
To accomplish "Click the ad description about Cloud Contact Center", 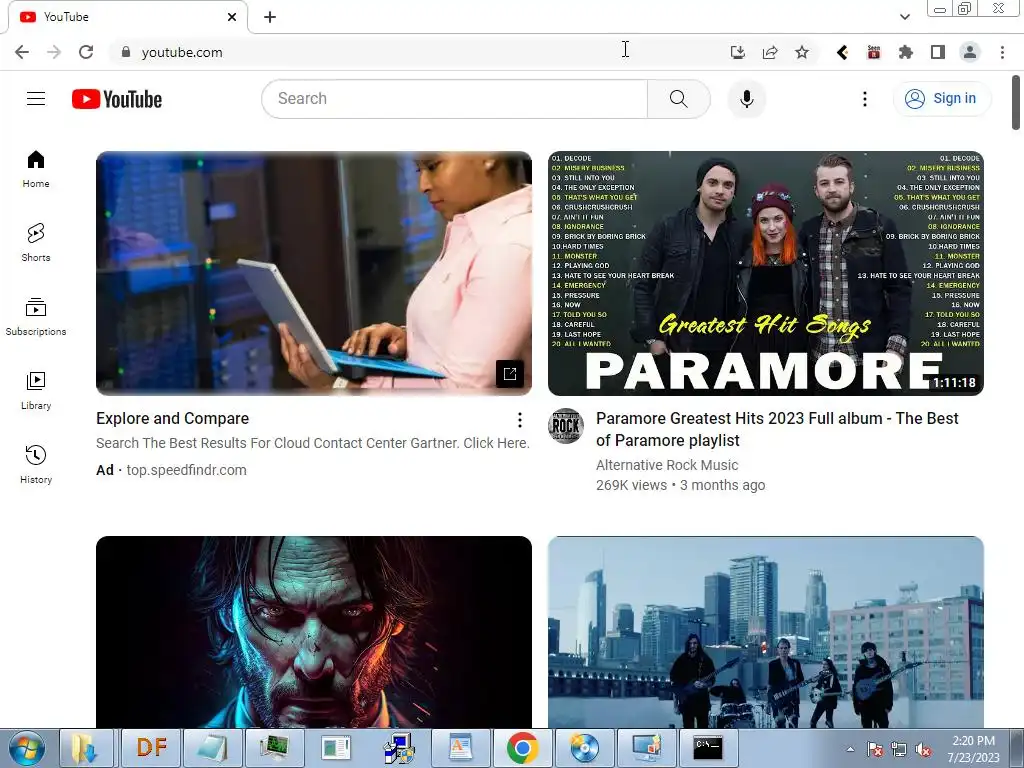I will click(x=313, y=443).
